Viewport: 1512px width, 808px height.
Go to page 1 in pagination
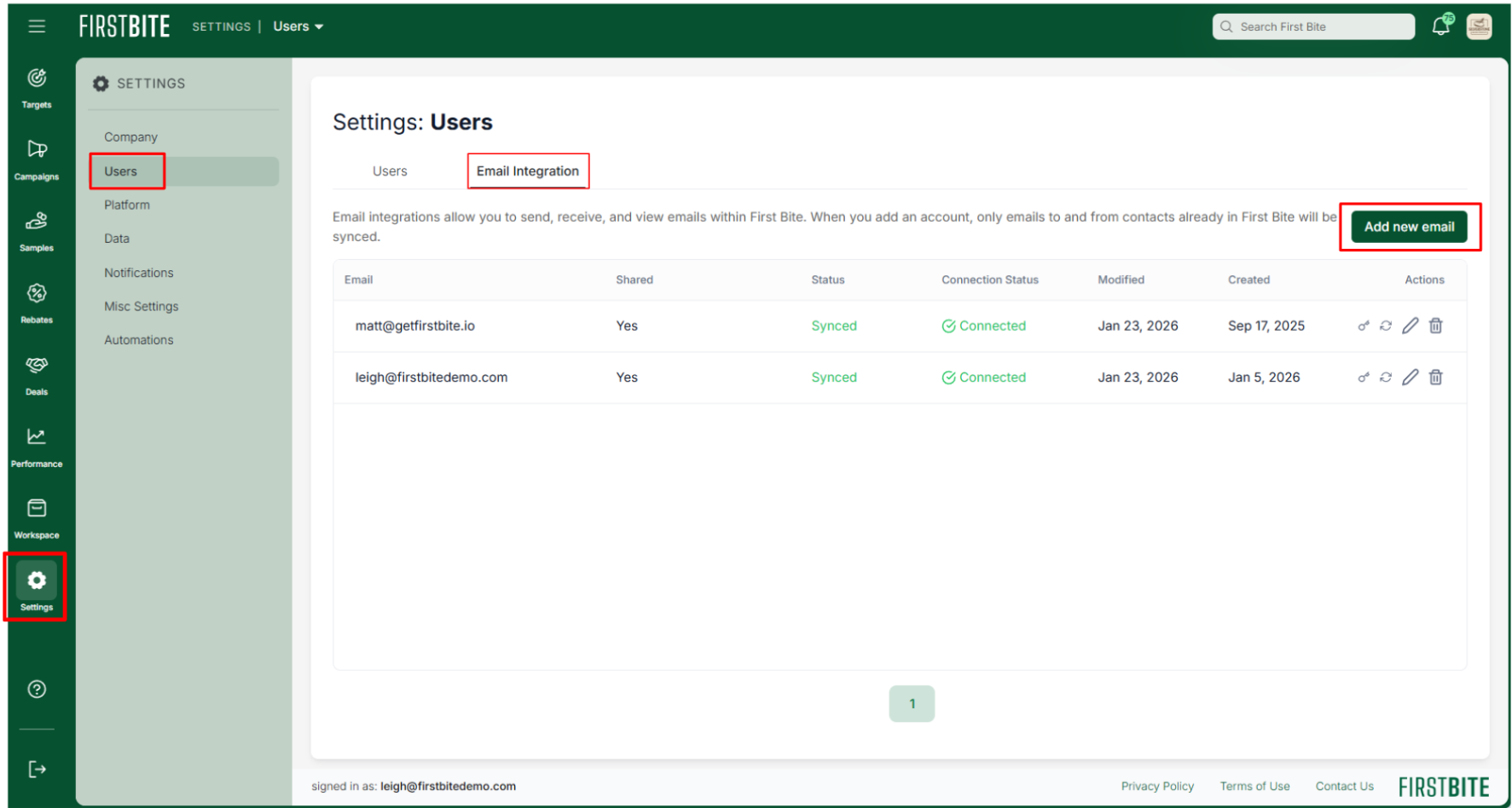click(912, 704)
